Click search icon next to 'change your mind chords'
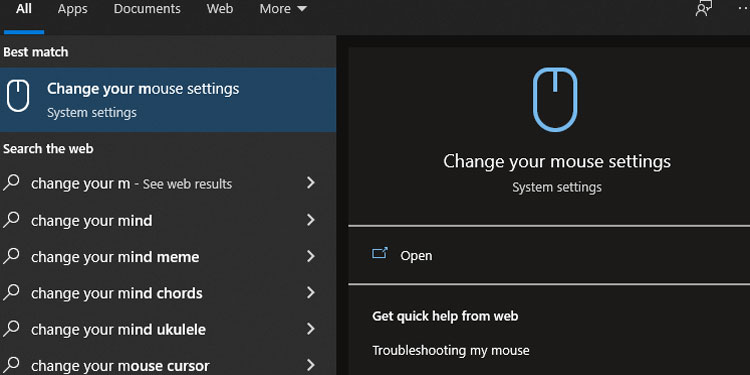This screenshot has height=375, width=750. [x=11, y=292]
